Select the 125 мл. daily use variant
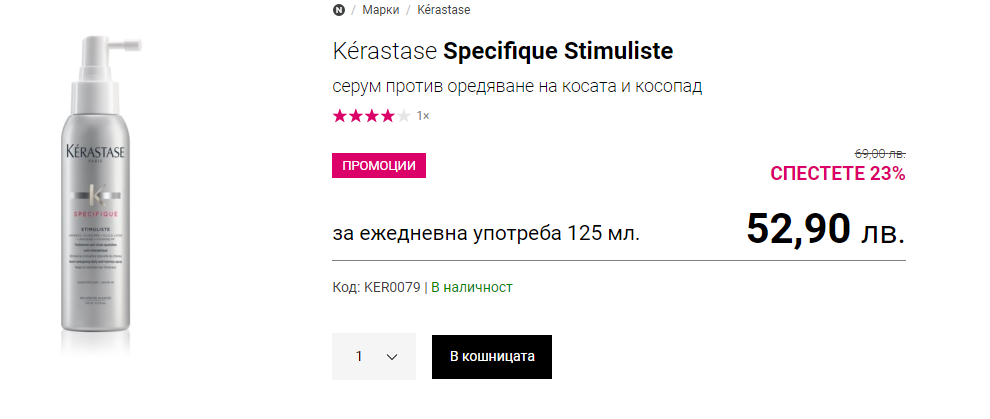Screen dimensions: 990x419 [x=486, y=233]
